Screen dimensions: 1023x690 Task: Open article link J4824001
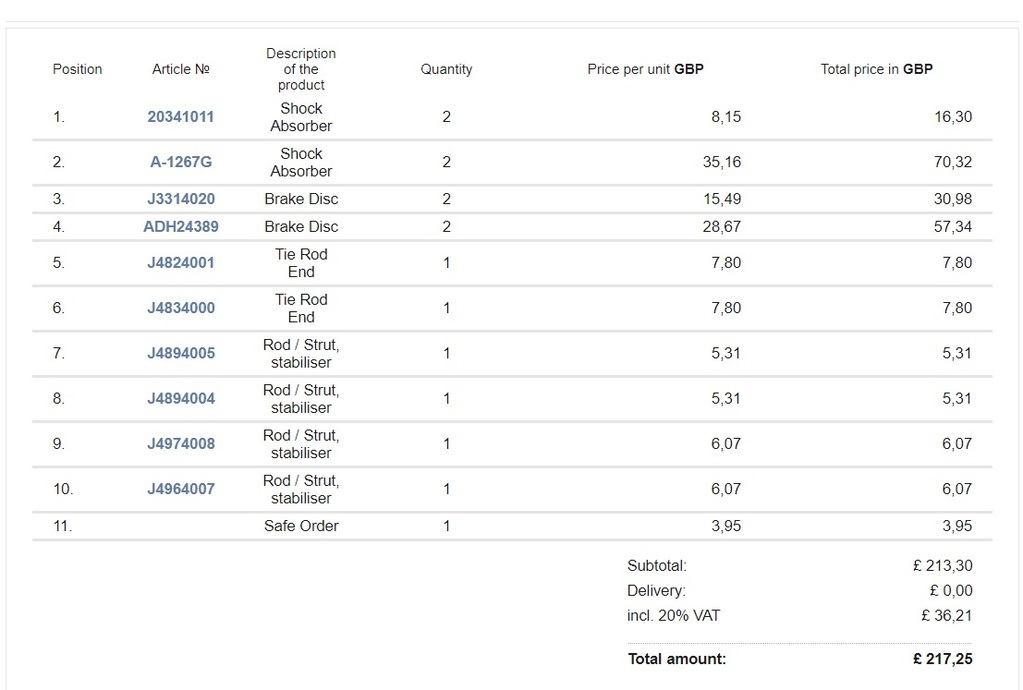tap(181, 263)
